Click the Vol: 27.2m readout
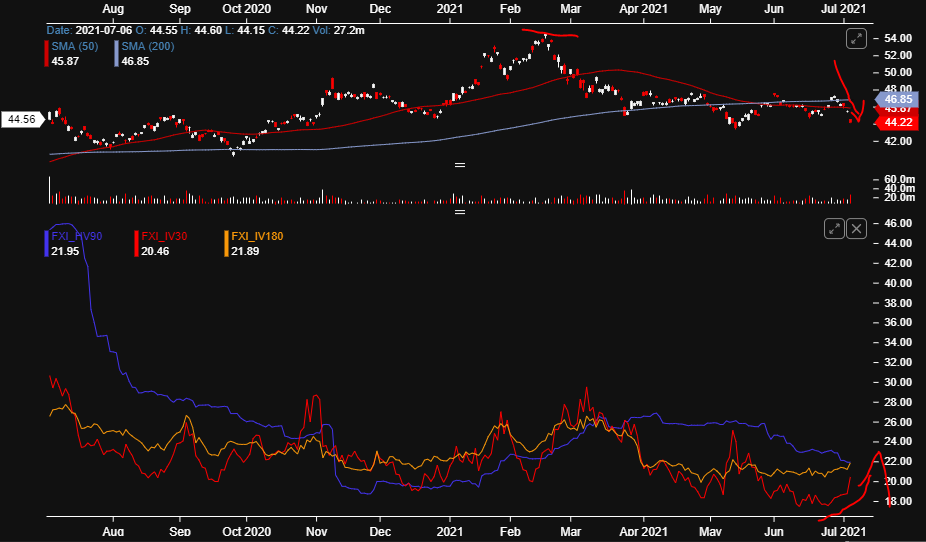Image resolution: width=926 pixels, height=542 pixels. [x=338, y=30]
